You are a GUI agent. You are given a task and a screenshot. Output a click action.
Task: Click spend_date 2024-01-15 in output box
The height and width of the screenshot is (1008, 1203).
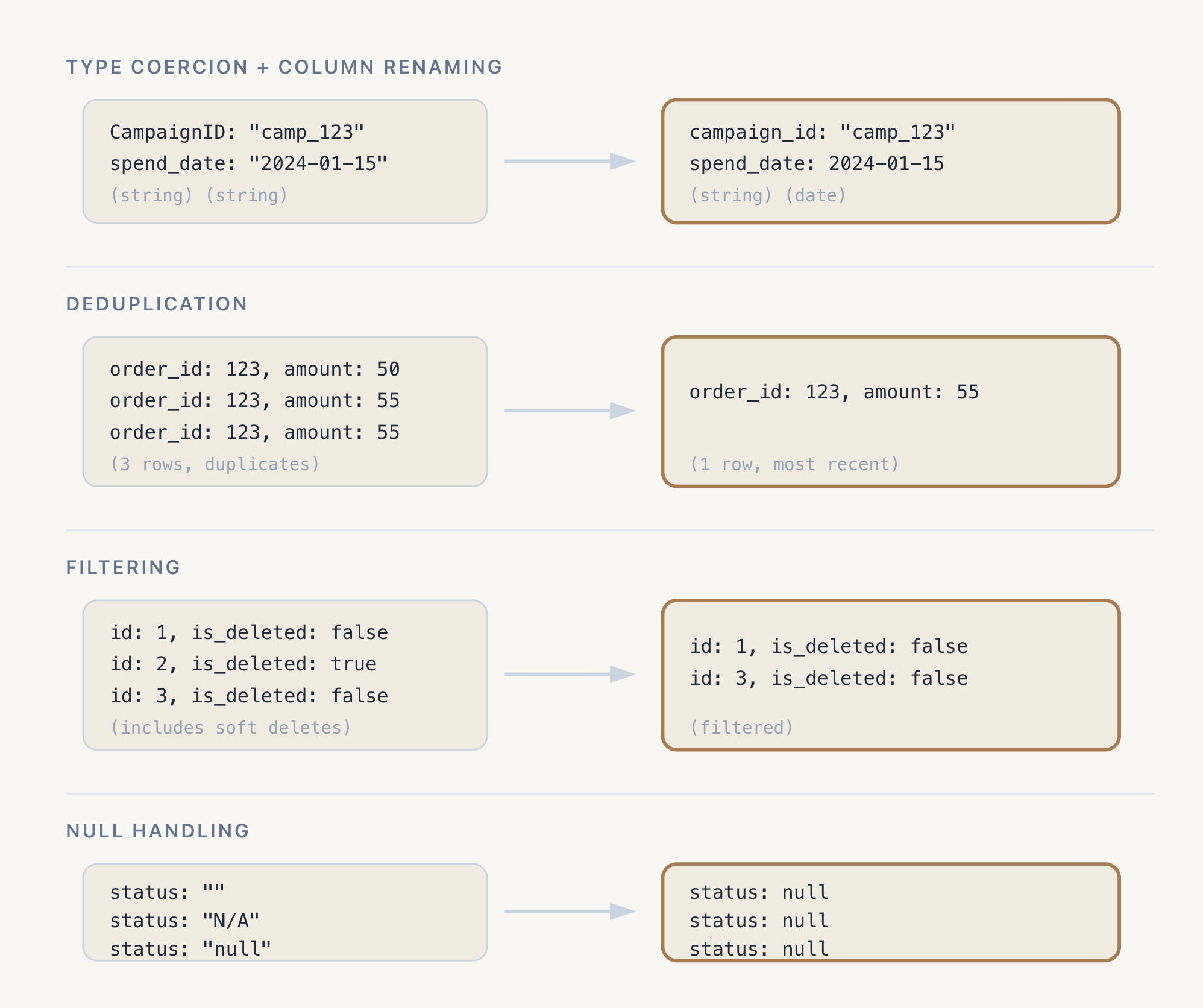pos(817,163)
